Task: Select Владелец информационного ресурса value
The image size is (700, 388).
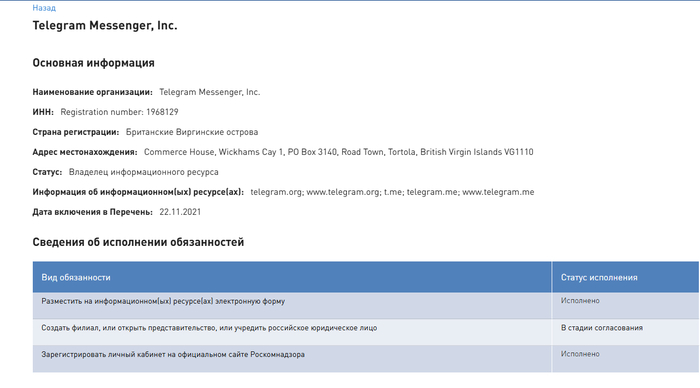Action: pyautogui.click(x=143, y=172)
